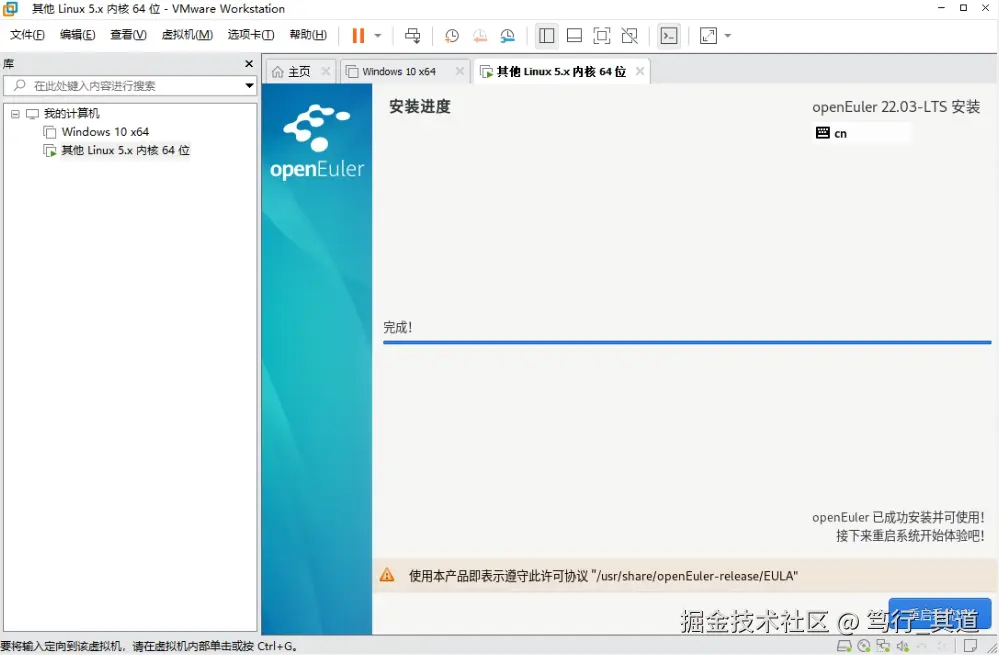
Task: Click openEuler 22.03-LTS 安装 title text
Action: tap(896, 107)
